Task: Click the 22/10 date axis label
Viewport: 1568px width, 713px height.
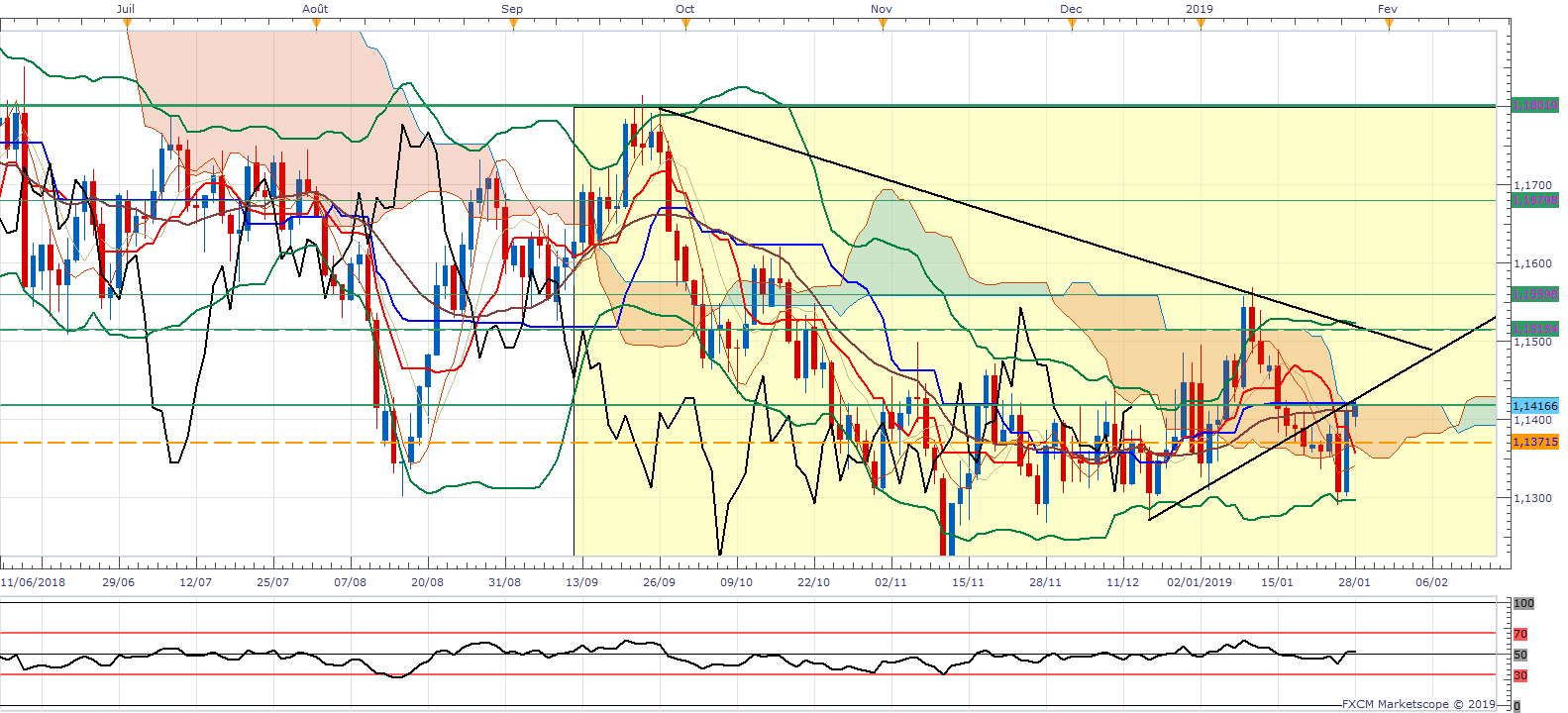Action: [x=813, y=582]
